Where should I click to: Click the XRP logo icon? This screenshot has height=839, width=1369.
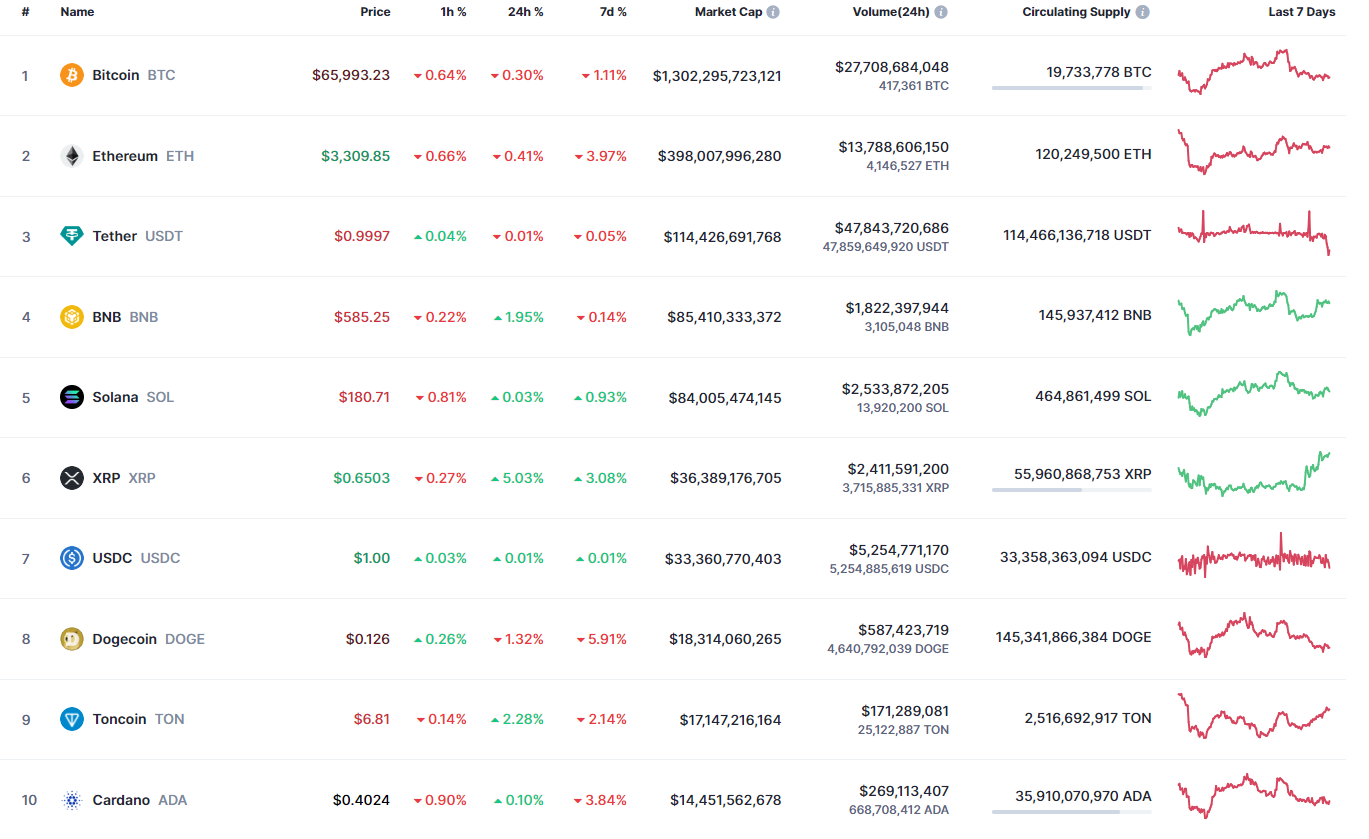72,478
